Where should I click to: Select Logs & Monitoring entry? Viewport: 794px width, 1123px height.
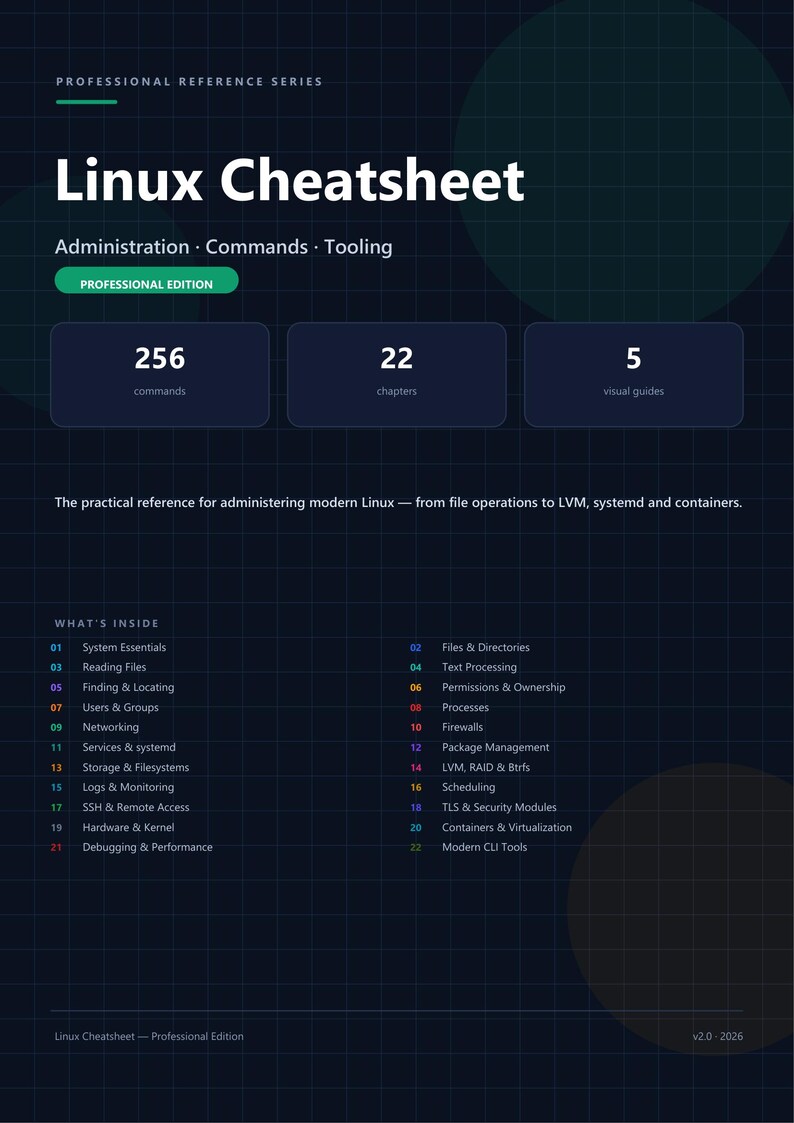(x=128, y=787)
